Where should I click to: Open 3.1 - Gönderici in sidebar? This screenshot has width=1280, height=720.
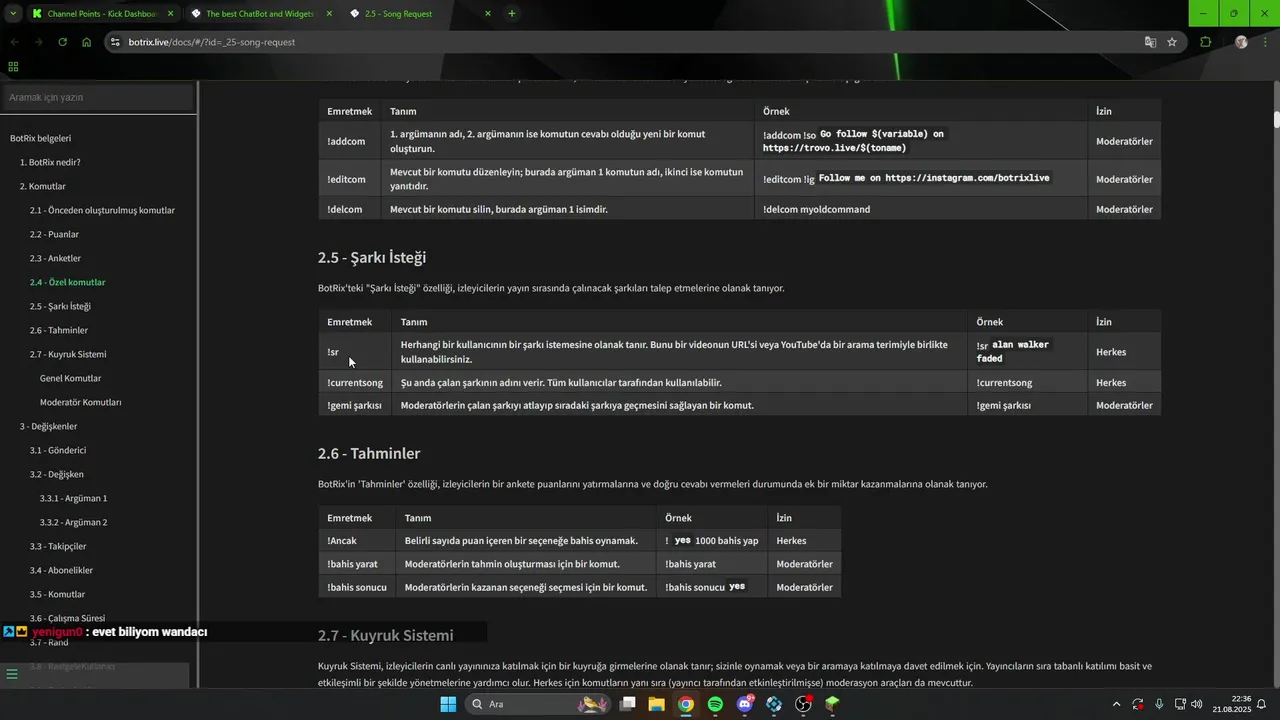click(58, 450)
